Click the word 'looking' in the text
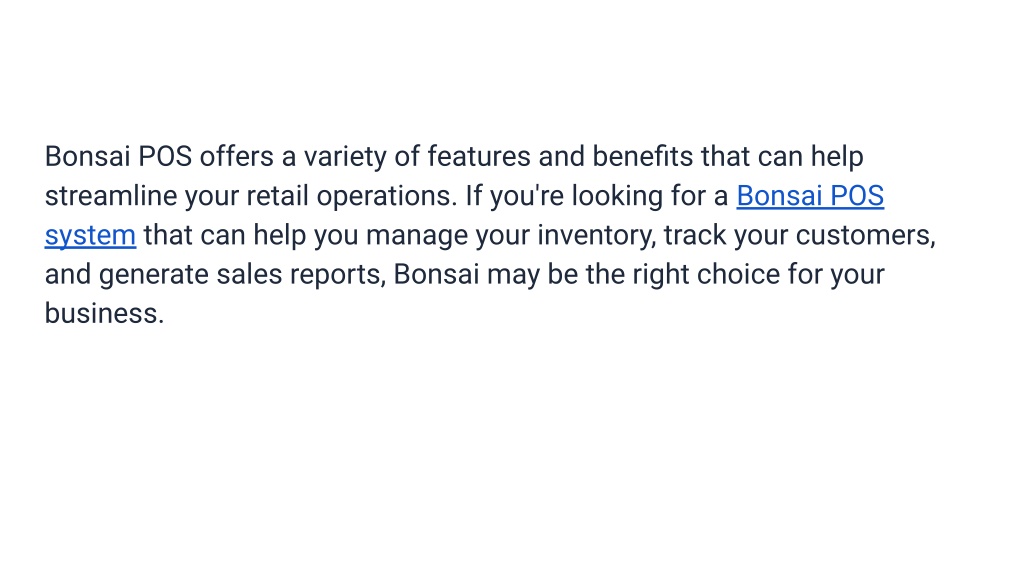The image size is (1024, 576). coord(617,197)
